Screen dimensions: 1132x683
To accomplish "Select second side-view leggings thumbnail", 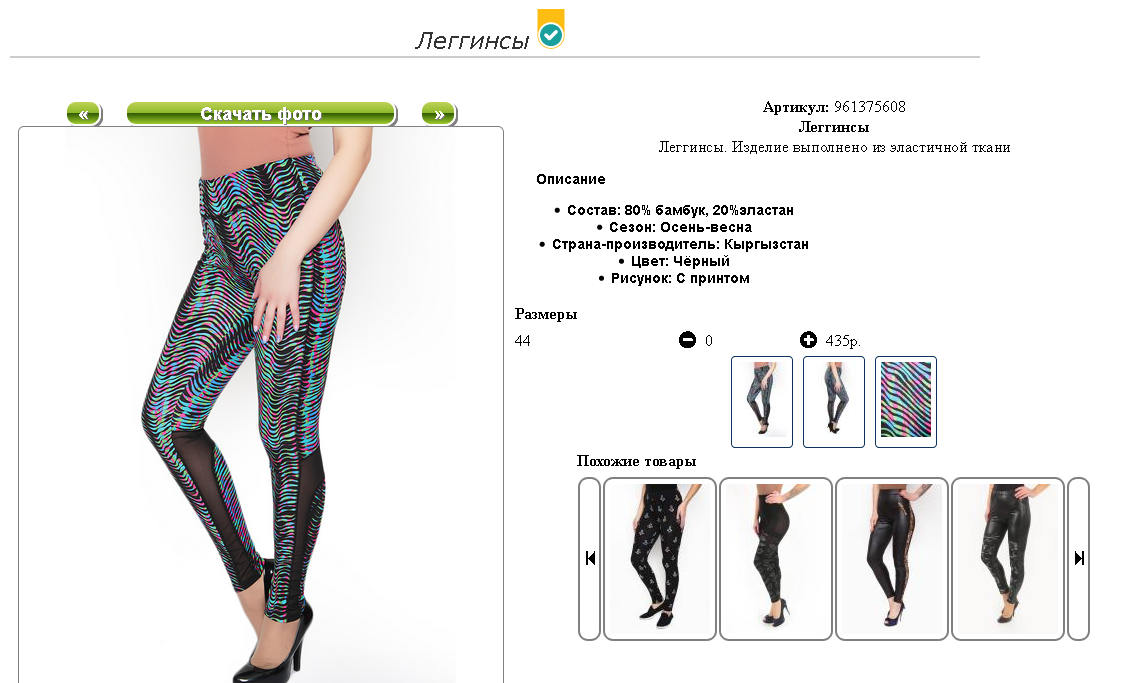I will click(x=834, y=401).
